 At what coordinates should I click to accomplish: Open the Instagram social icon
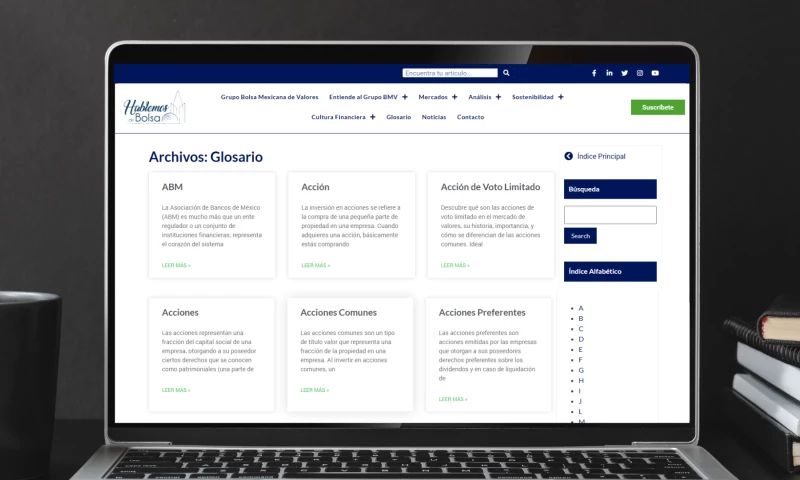click(640, 73)
